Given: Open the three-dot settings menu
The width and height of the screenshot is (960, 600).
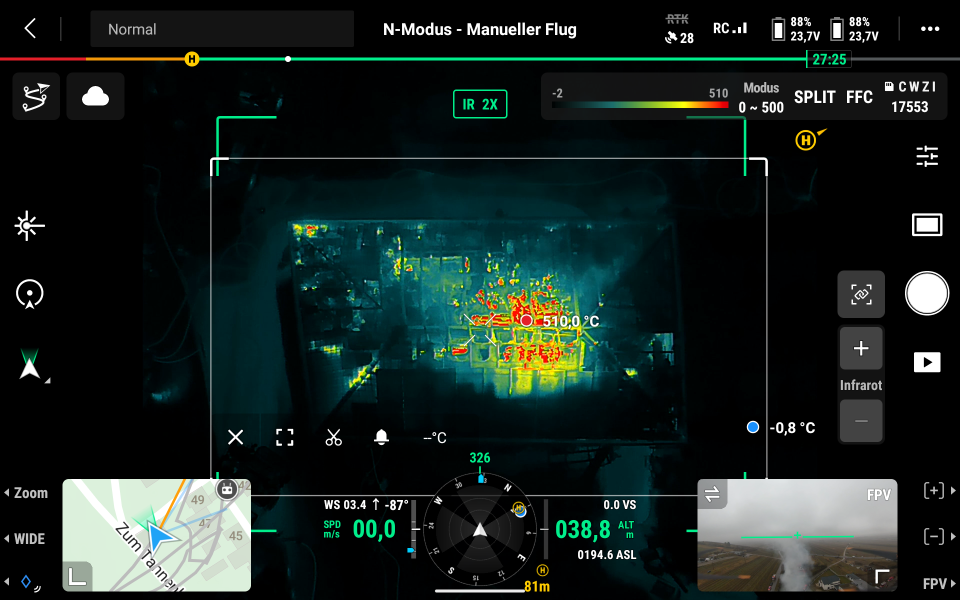Looking at the screenshot, I should click(930, 29).
